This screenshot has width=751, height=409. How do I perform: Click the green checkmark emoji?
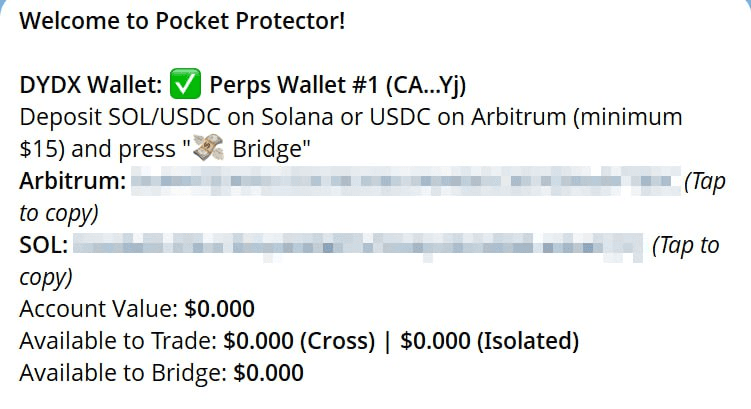(185, 85)
